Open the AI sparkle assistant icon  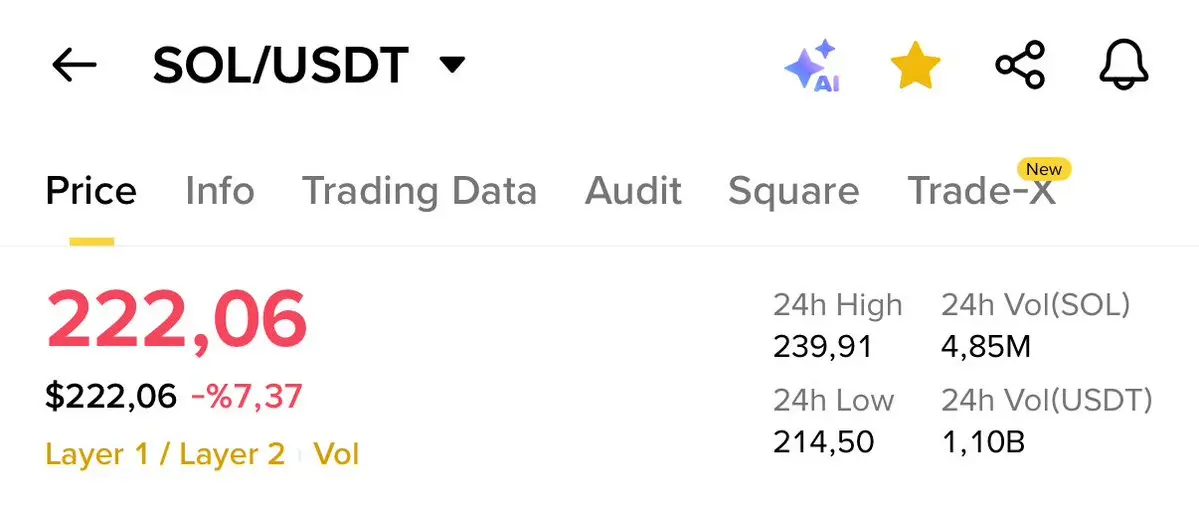(x=813, y=67)
